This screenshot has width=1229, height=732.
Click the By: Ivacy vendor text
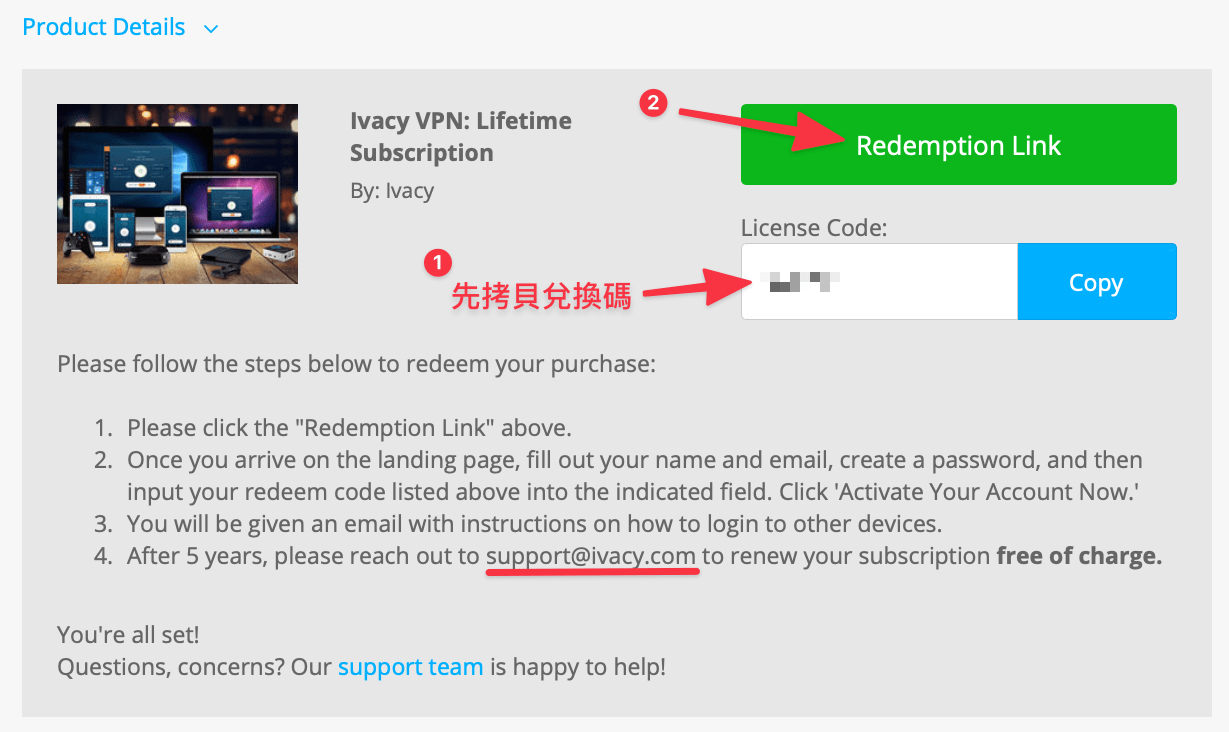392,190
